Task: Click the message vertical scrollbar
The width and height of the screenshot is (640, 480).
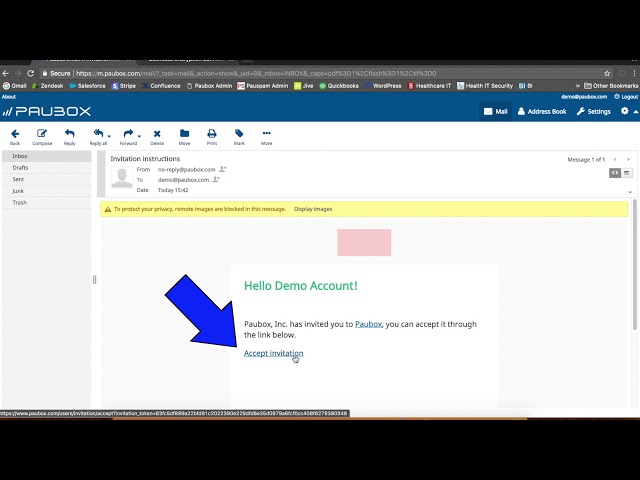Action: pos(635,264)
